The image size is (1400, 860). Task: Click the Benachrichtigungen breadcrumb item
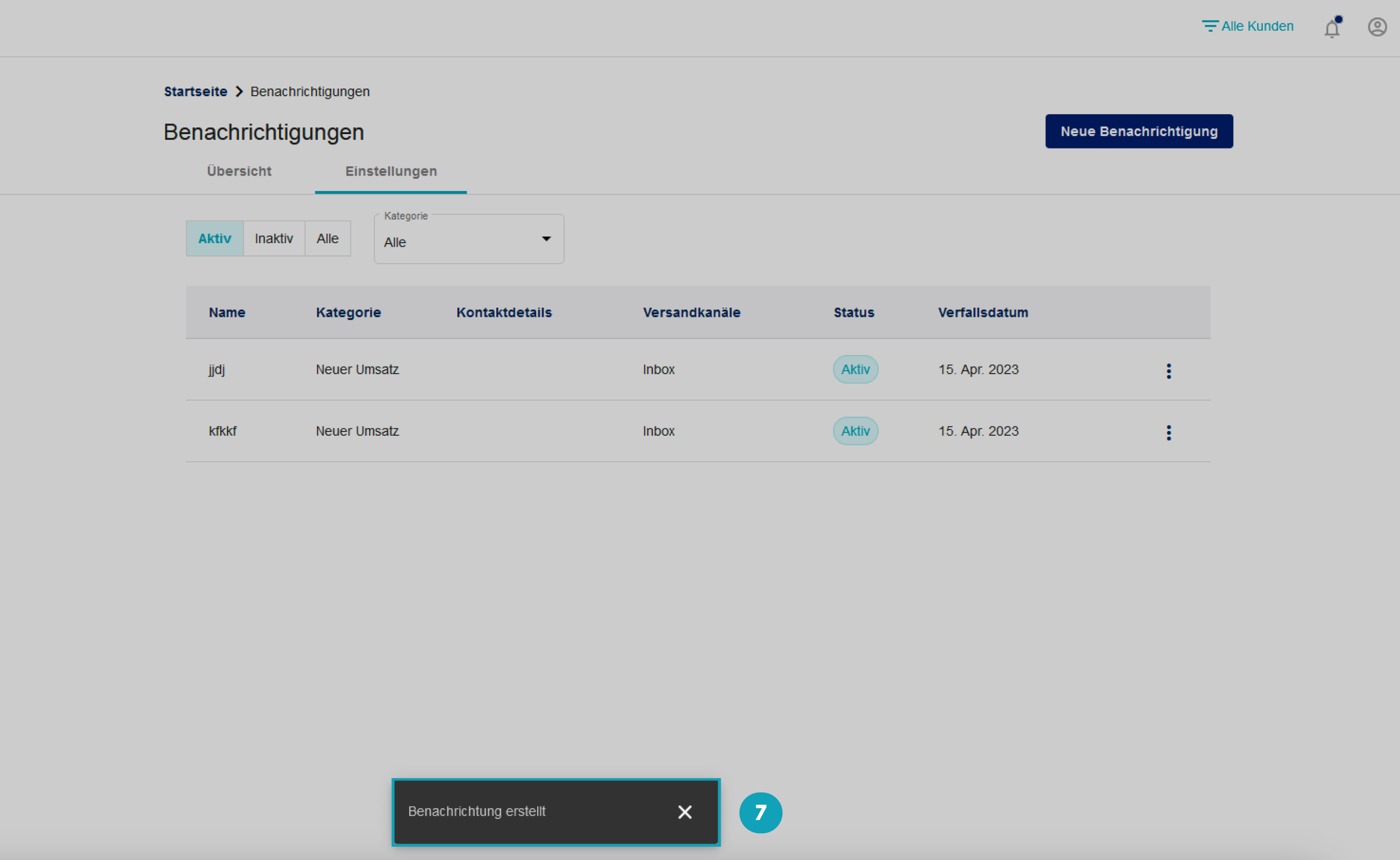pos(310,92)
